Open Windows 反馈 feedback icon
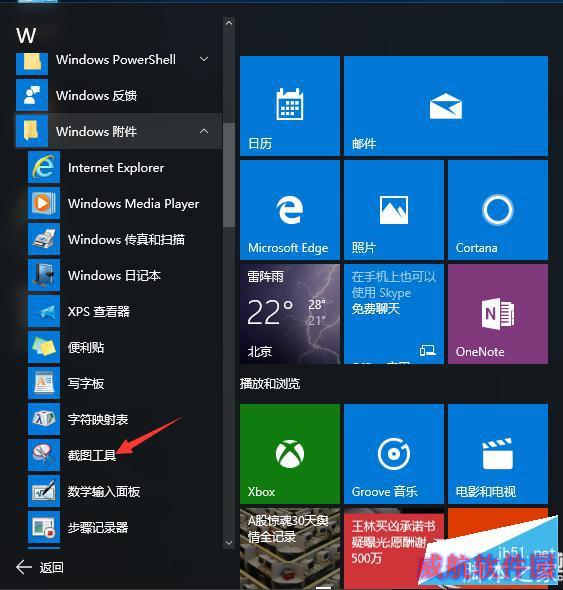This screenshot has height=590, width=563. coord(32,95)
